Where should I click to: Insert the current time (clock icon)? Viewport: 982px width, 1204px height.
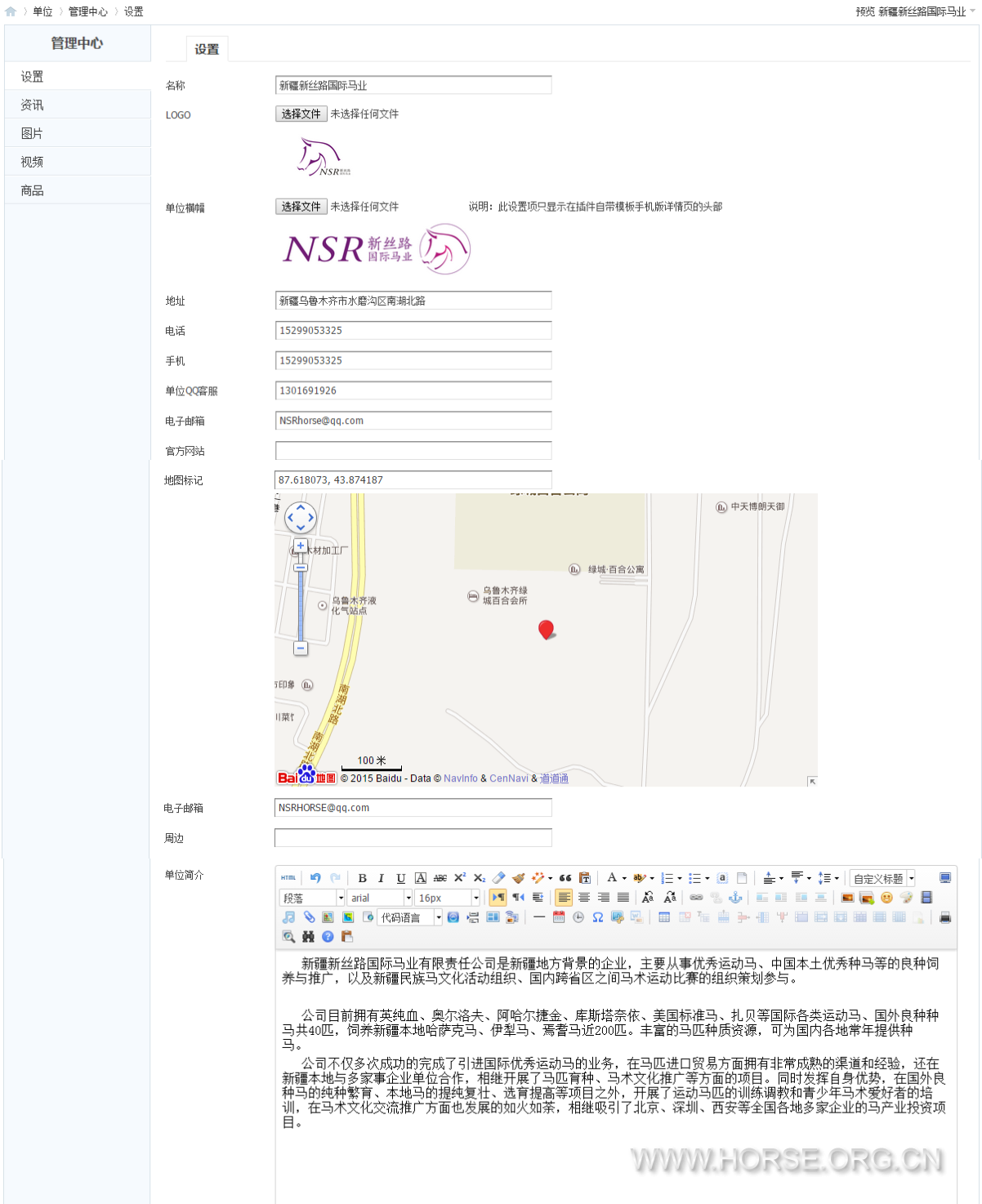(x=578, y=917)
